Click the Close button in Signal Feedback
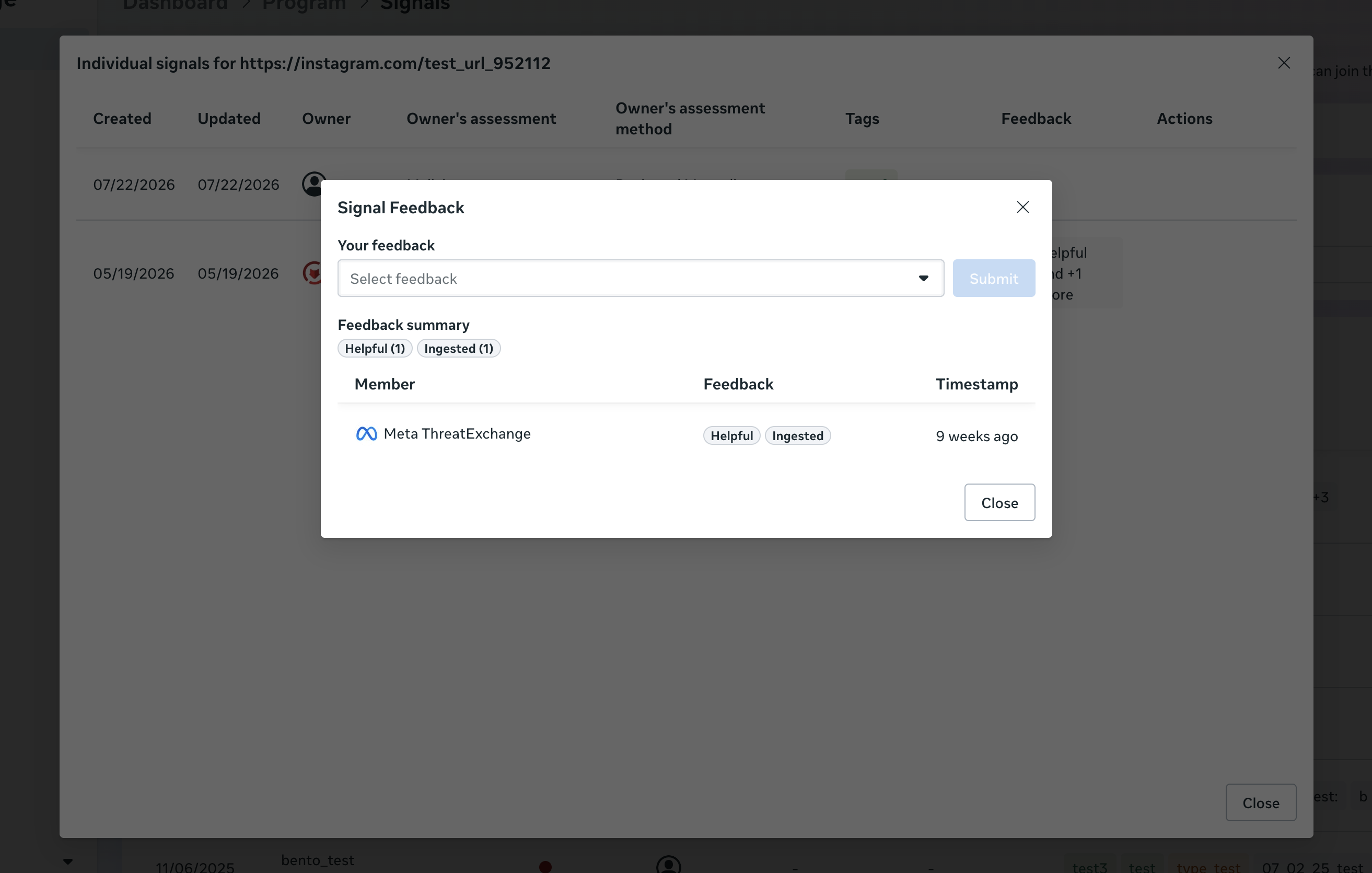This screenshot has height=873, width=1372. click(x=999, y=502)
